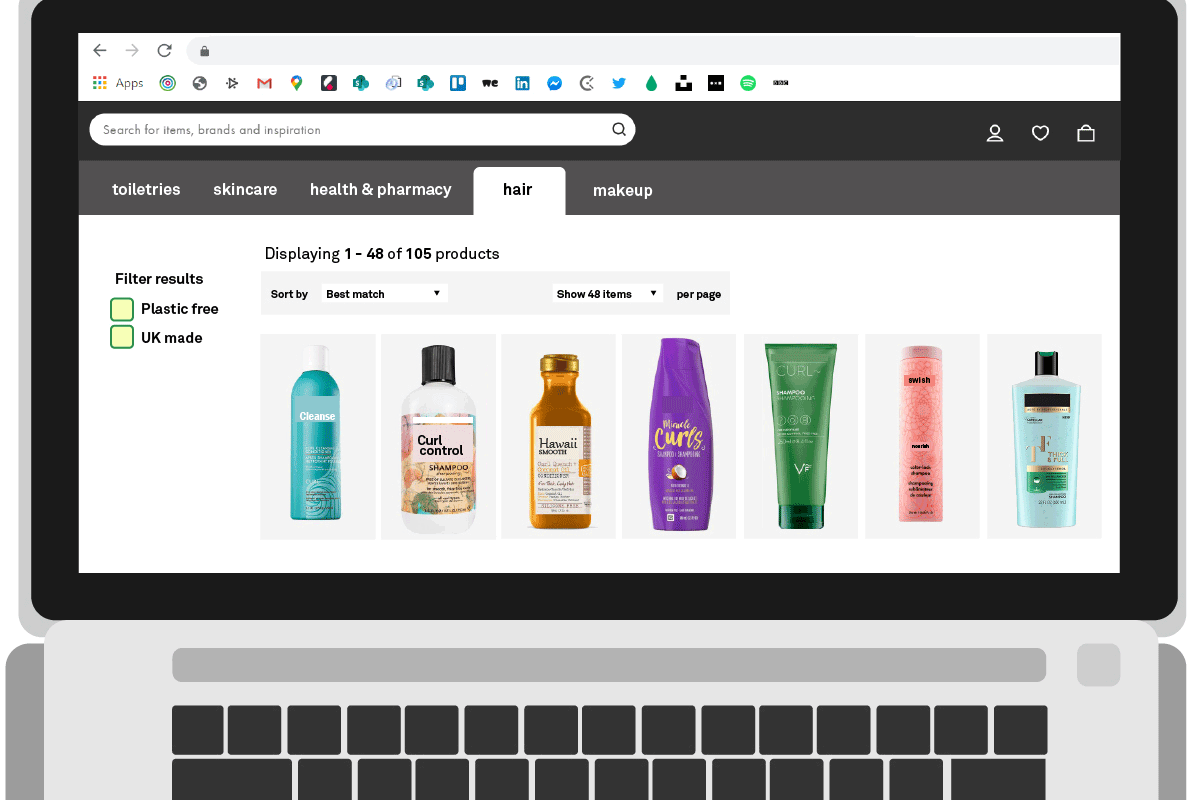Select the health & pharmacy tab
Screen dimensions: 1200x800
click(x=380, y=189)
